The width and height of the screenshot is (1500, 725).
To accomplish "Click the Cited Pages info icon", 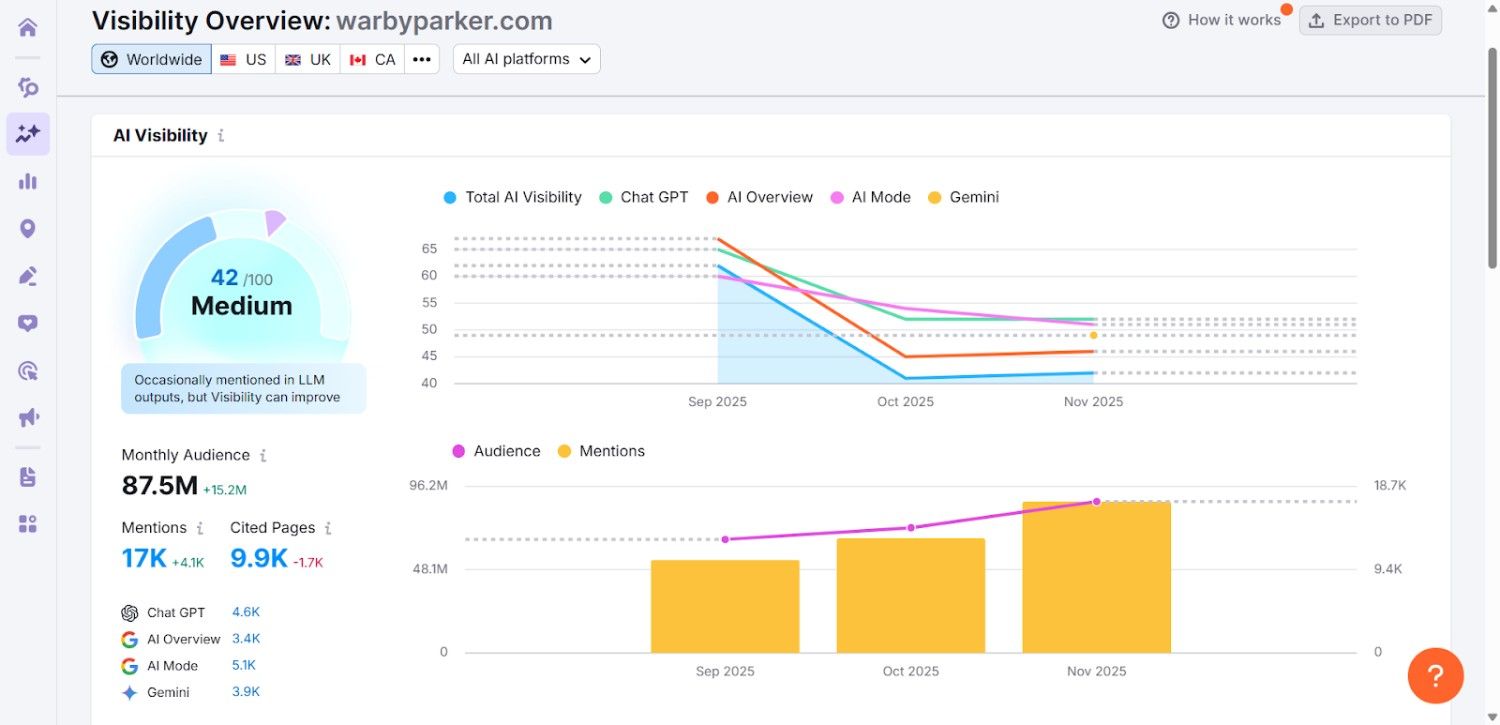I will point(328,528).
